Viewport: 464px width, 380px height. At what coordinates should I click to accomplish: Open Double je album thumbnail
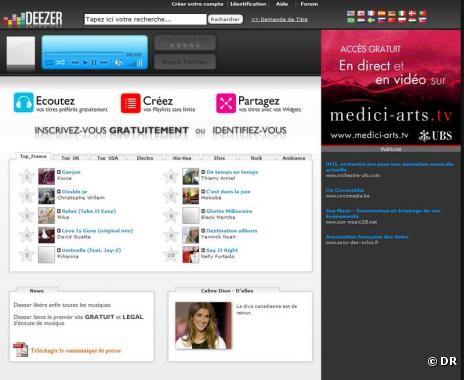tap(46, 196)
